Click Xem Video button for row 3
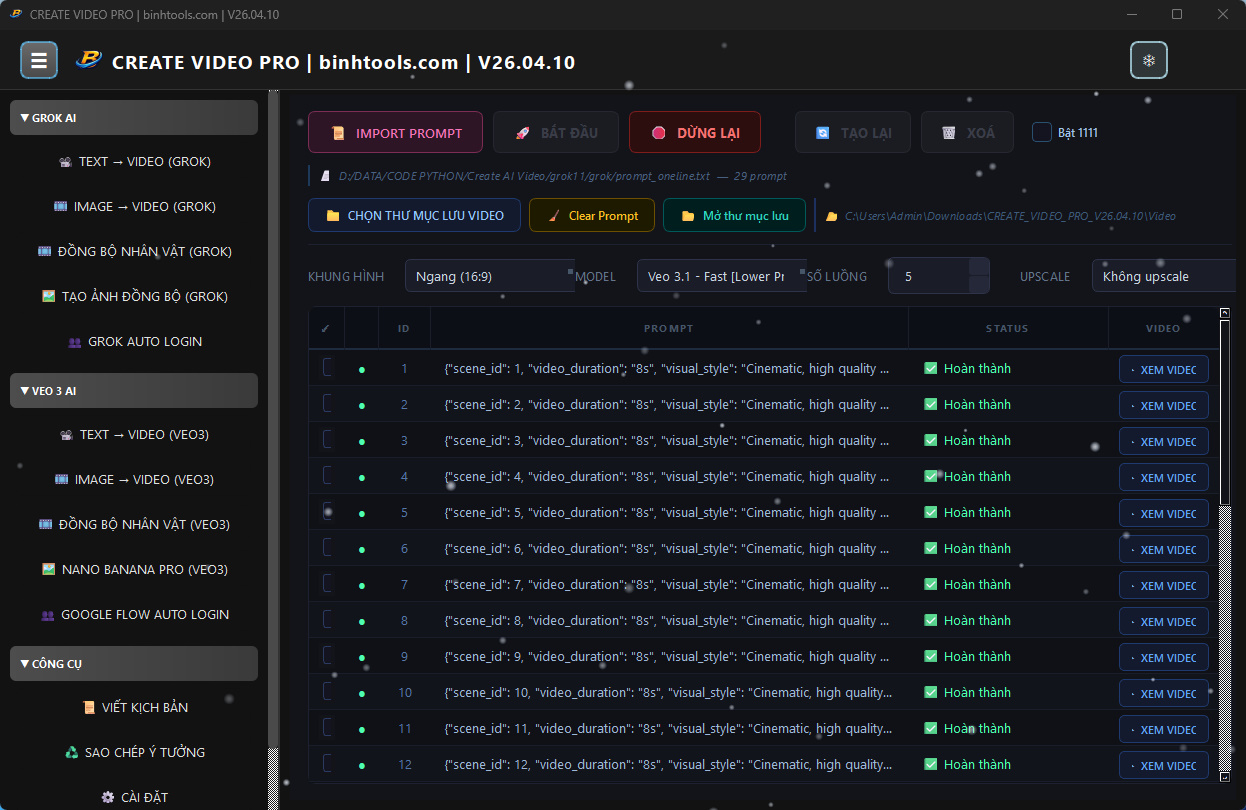 pos(1163,442)
